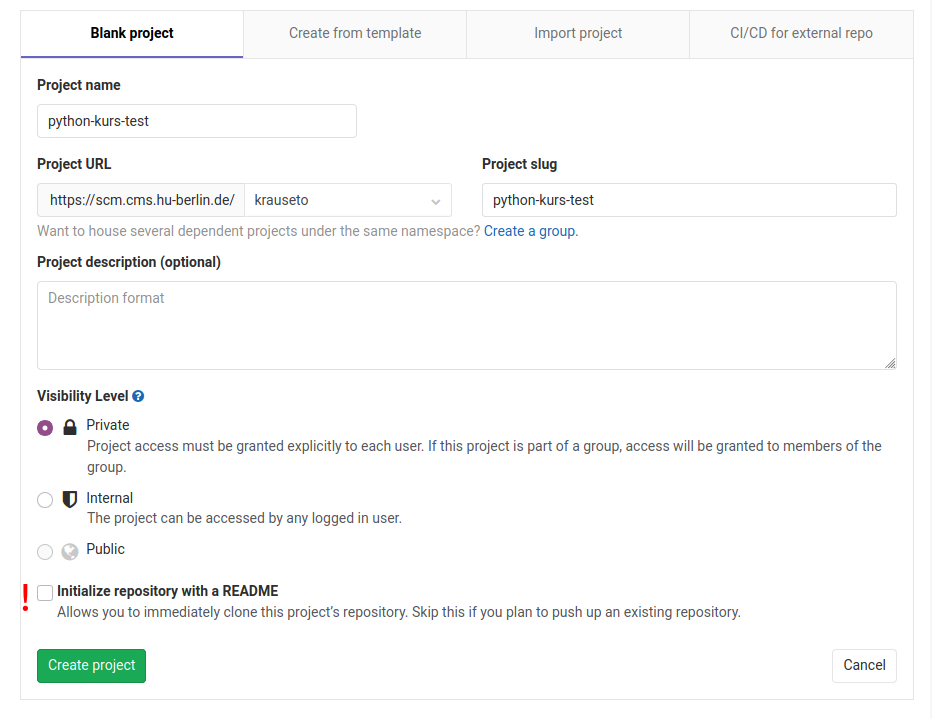The image size is (932, 719).
Task: Enable Initialize repository with a README checkbox
Action: [45, 592]
